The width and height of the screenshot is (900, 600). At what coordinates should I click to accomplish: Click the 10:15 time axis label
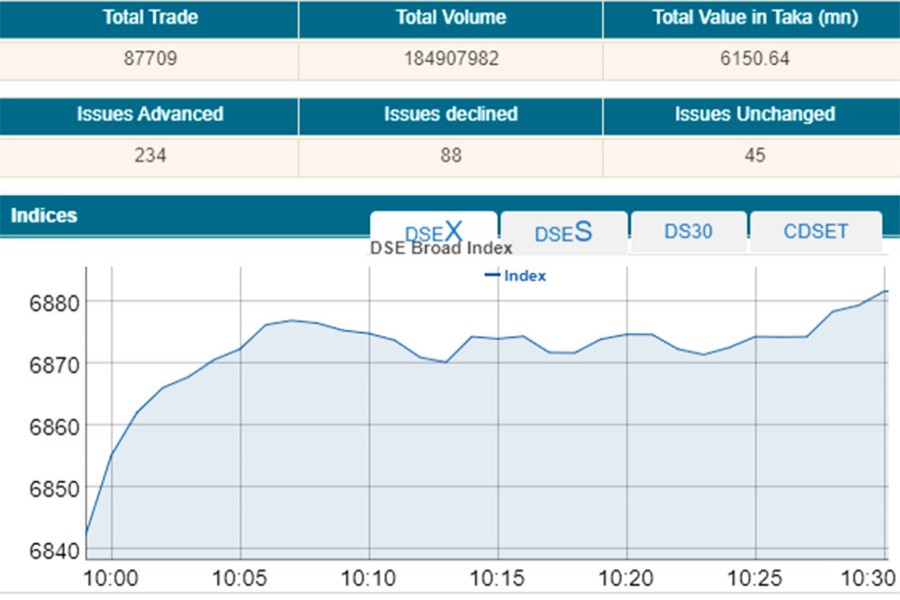click(x=498, y=579)
